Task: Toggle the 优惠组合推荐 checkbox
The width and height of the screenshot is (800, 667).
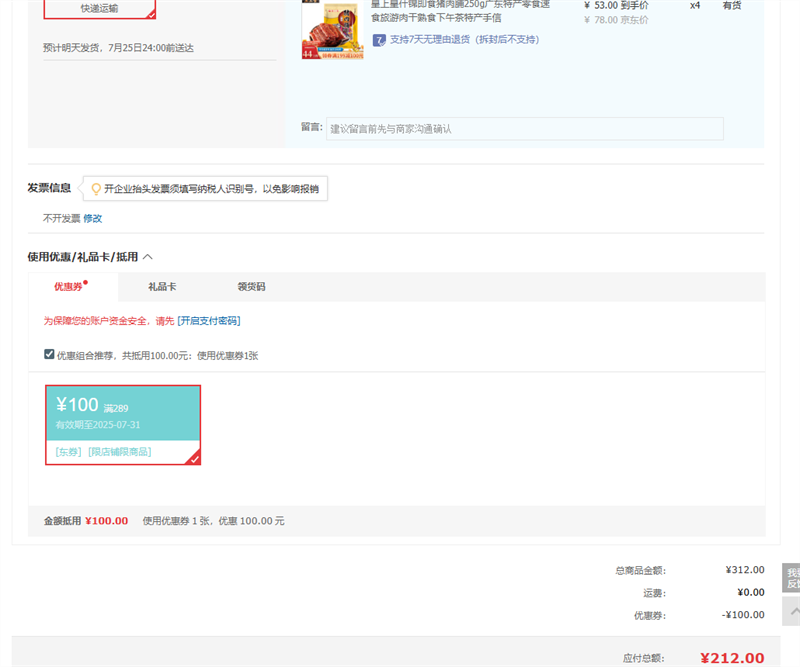Action: point(49,354)
